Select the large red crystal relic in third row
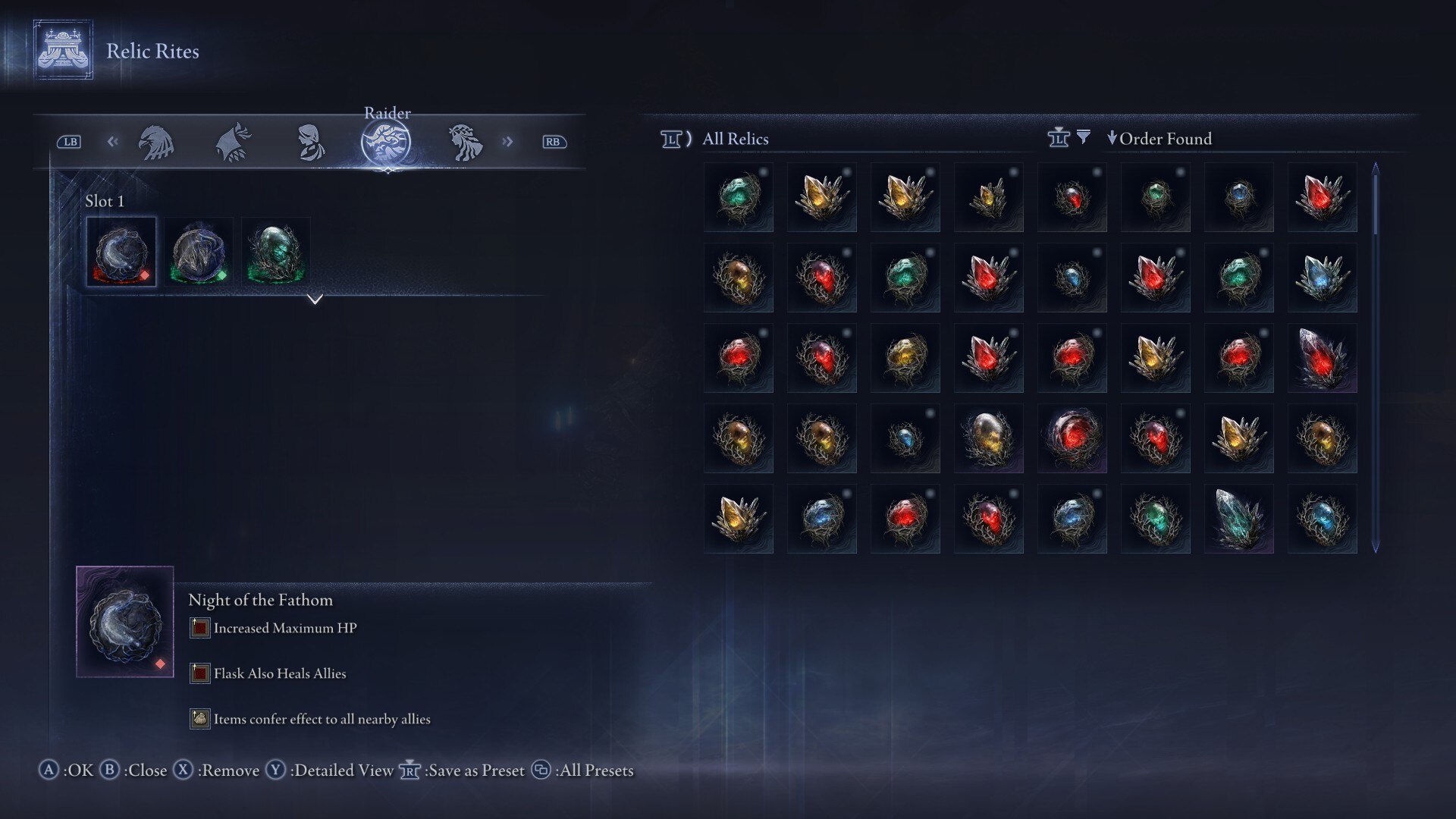 tap(1322, 358)
